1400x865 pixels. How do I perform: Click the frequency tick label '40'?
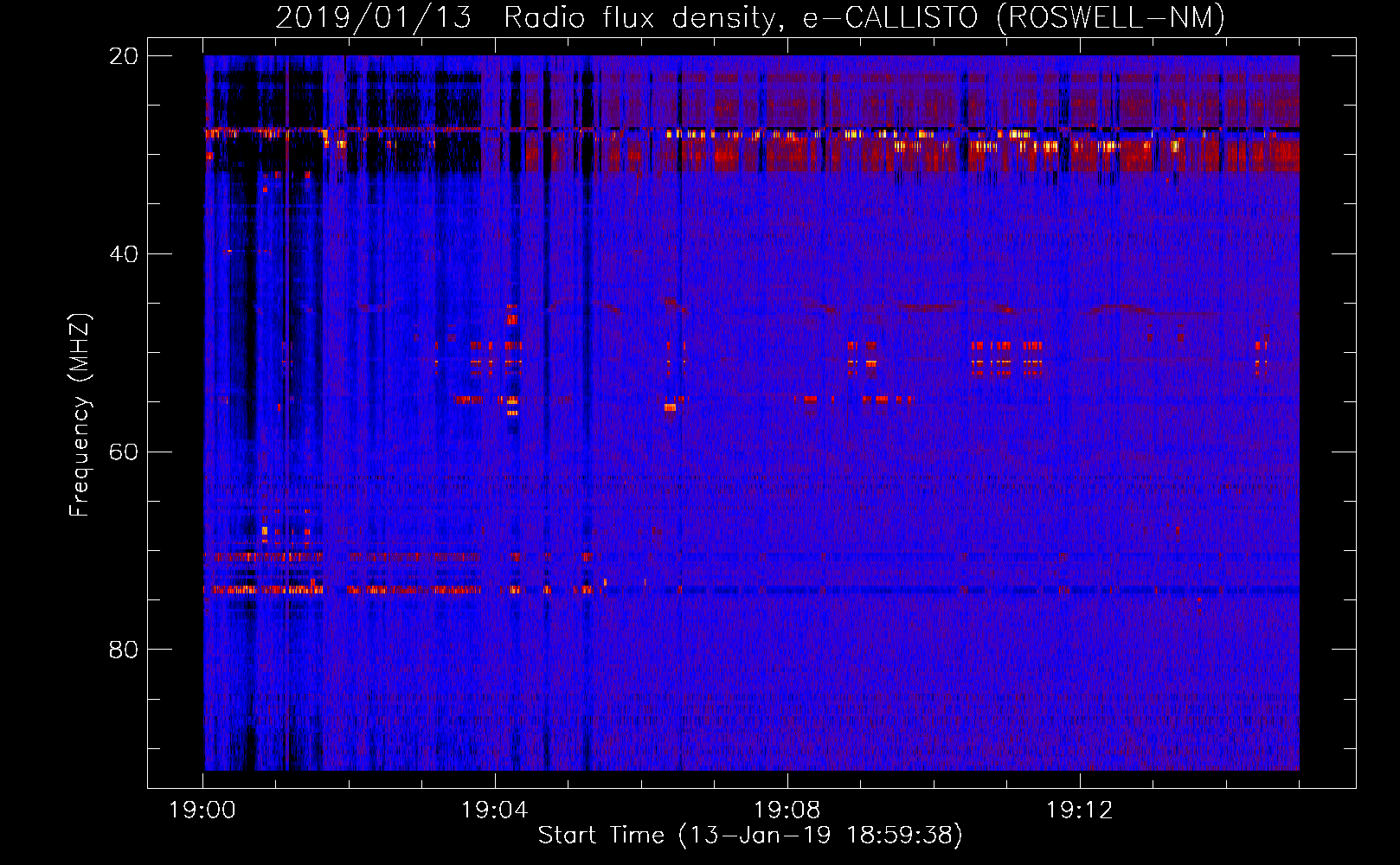coord(124,254)
